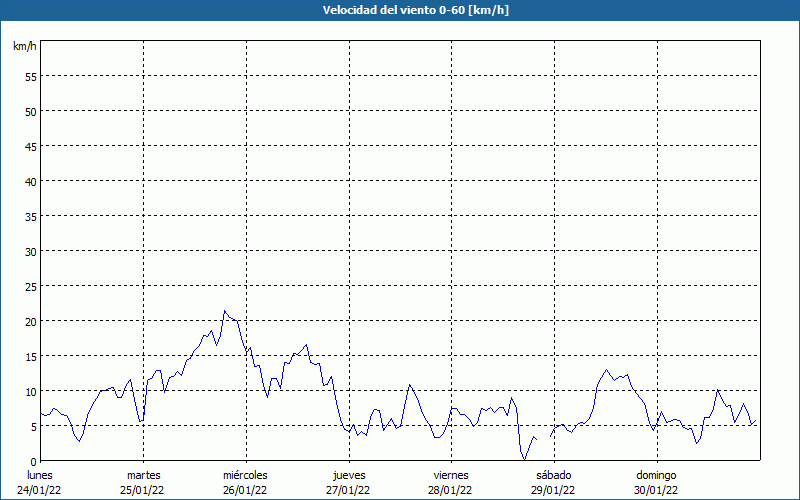Click the date label 24/01/22
Screen dimensions: 800x500
[x=39, y=490]
